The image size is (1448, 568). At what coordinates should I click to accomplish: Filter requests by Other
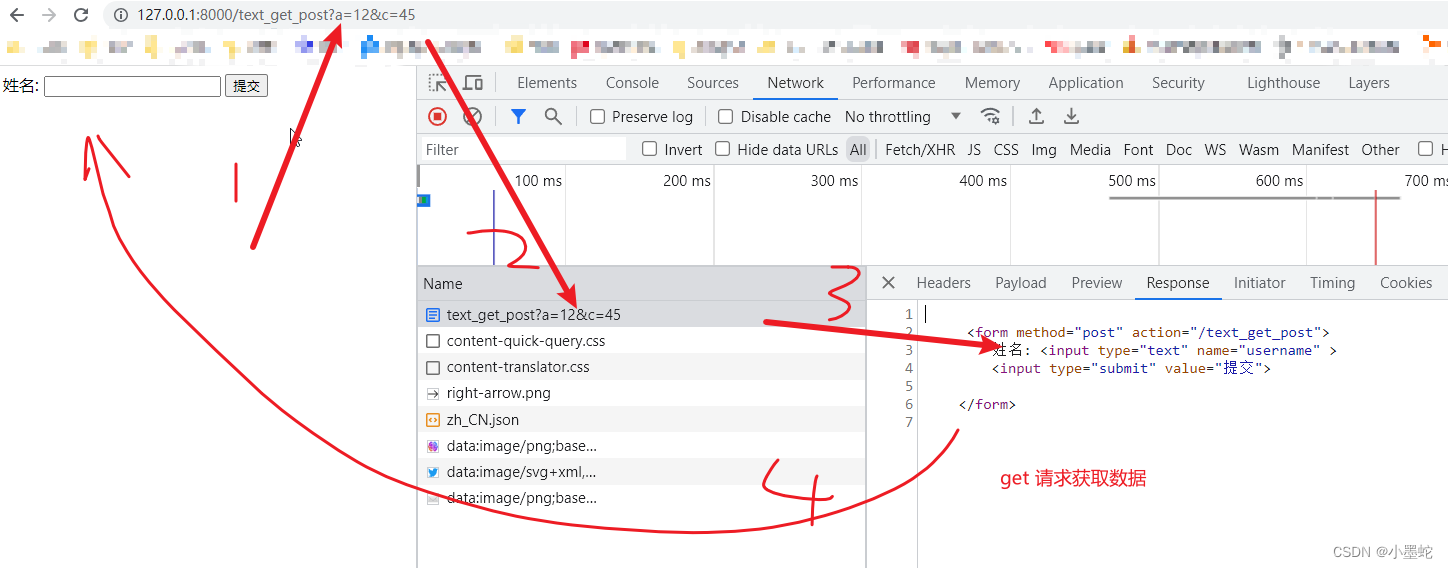click(1380, 149)
